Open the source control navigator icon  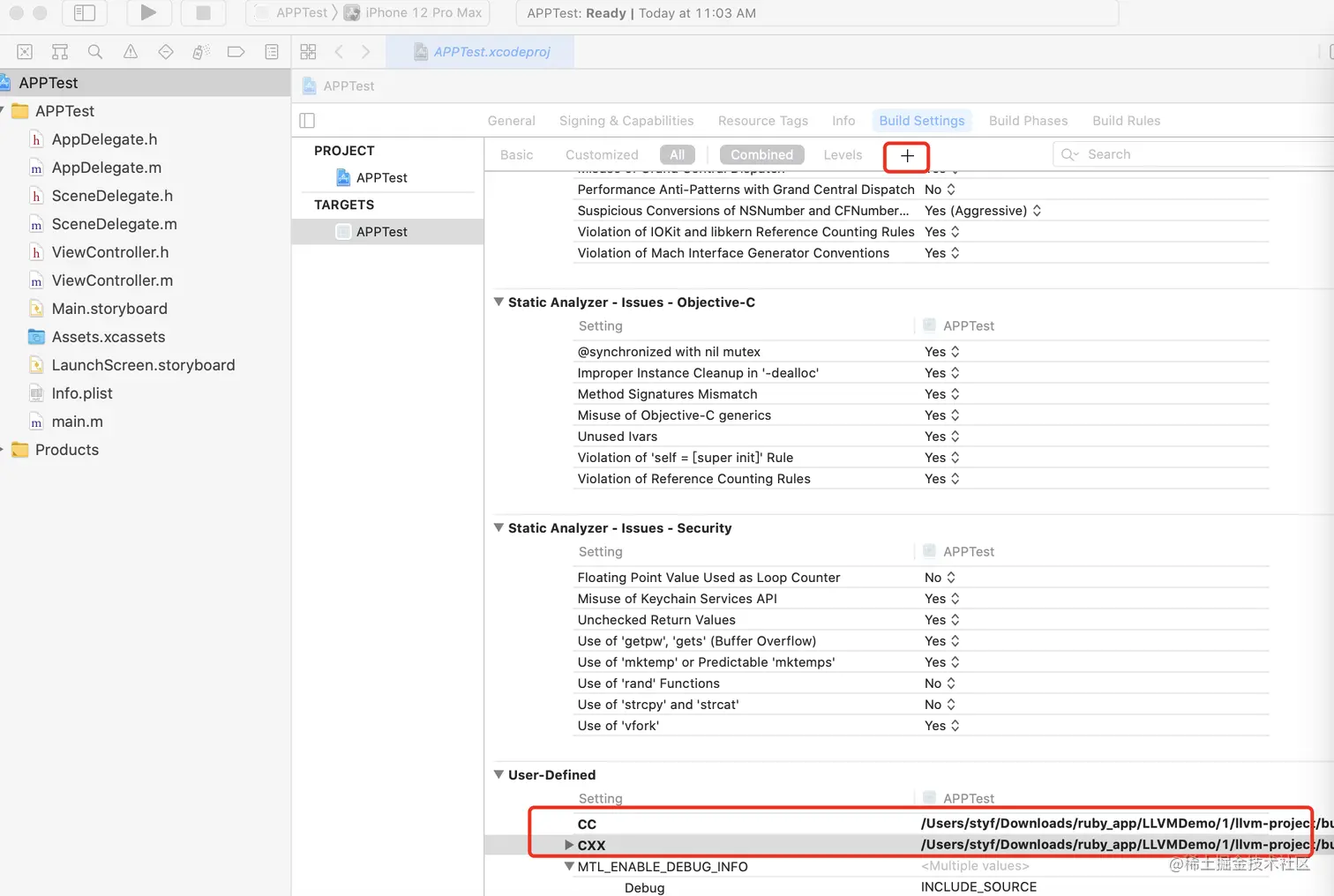pos(25,52)
